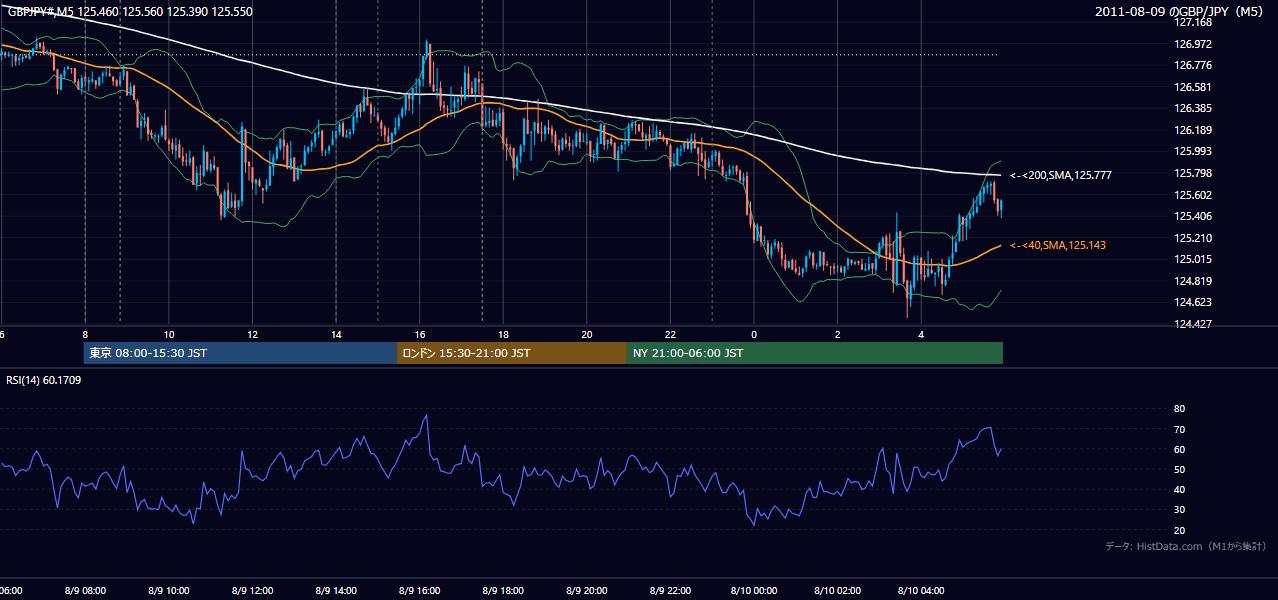This screenshot has width=1278, height=600.
Task: Select price axis value 125.993
Action: (x=1193, y=151)
